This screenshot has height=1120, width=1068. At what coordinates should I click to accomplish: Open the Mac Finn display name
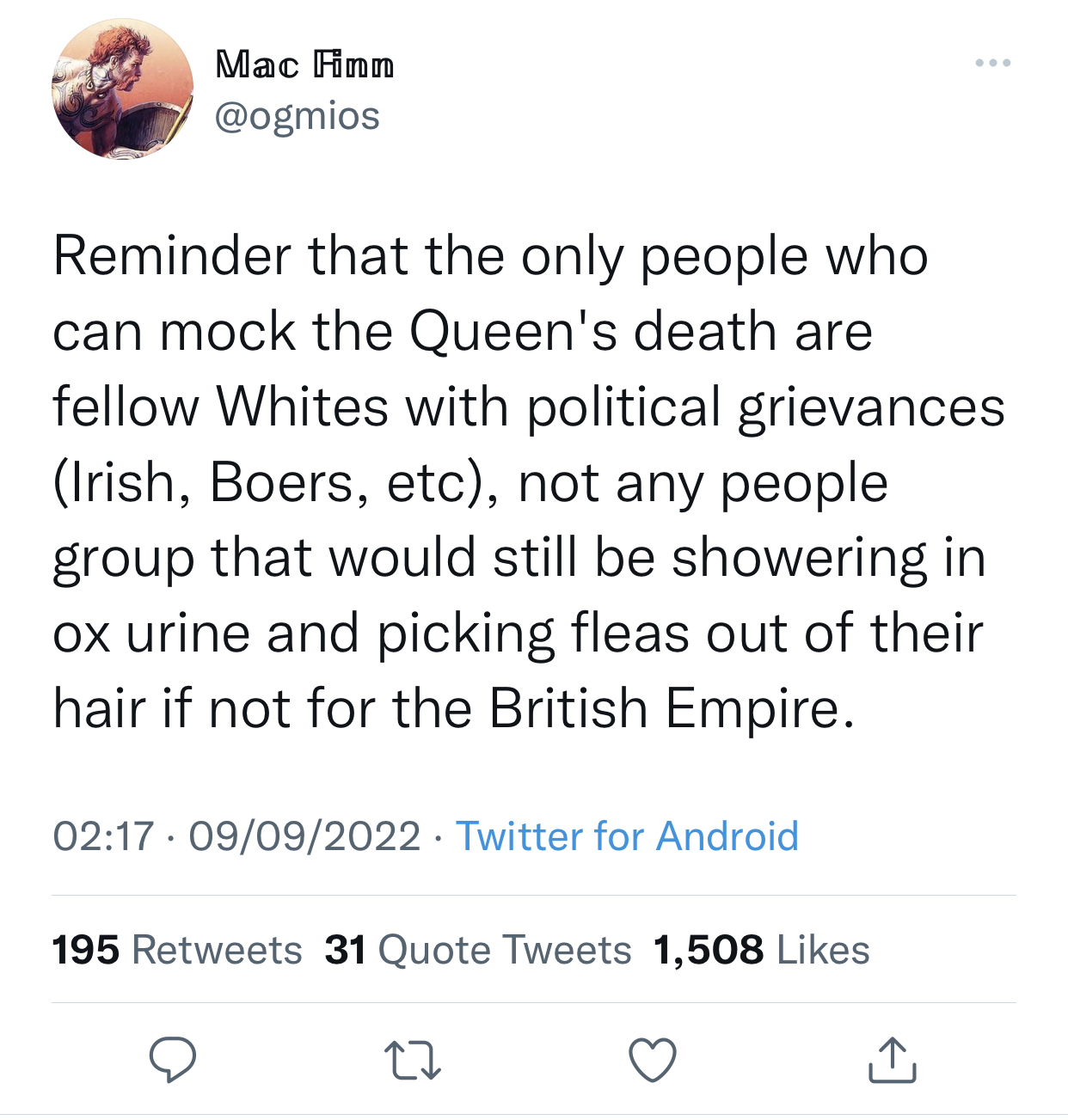pyautogui.click(x=304, y=64)
